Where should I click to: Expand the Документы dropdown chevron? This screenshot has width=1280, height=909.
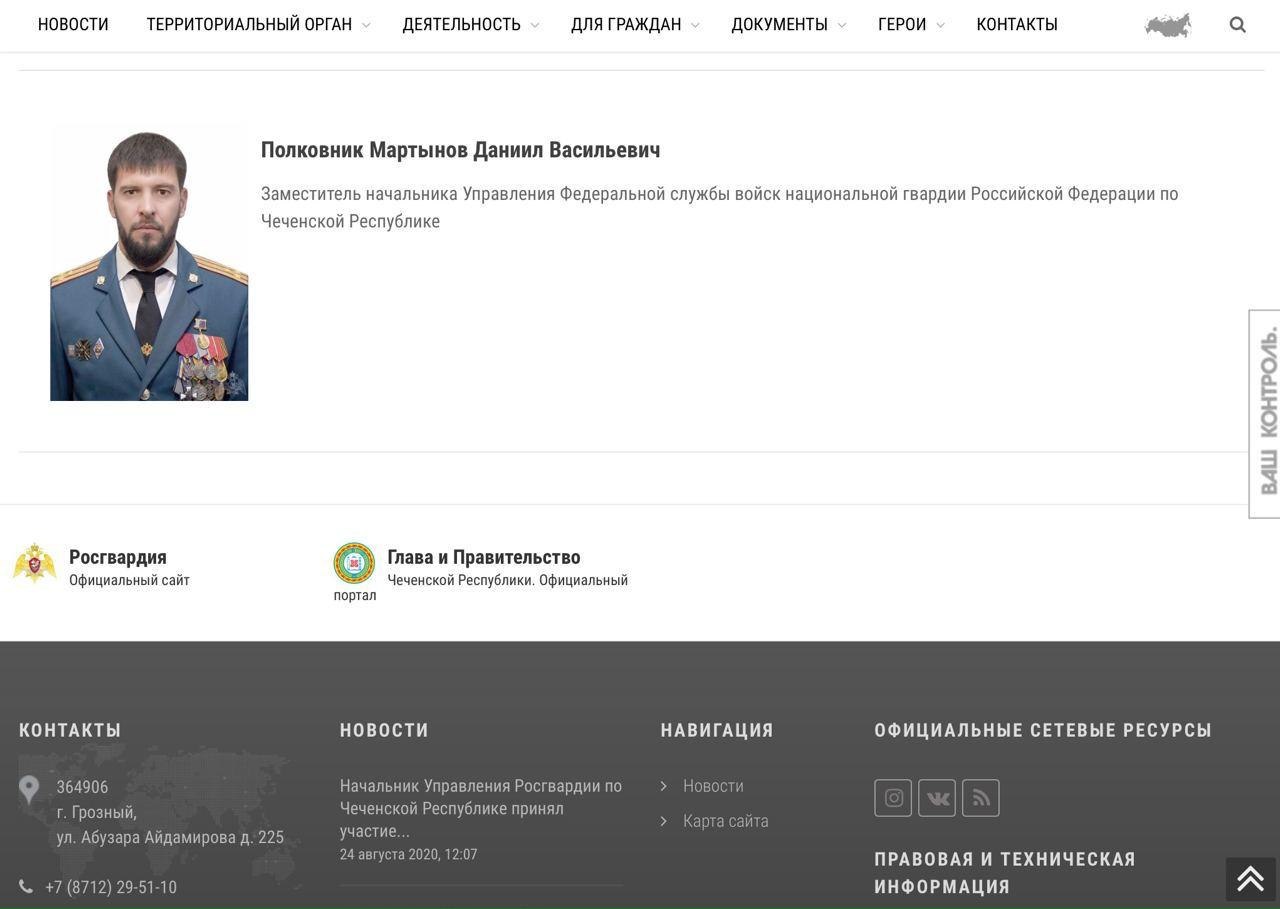[x=841, y=26]
